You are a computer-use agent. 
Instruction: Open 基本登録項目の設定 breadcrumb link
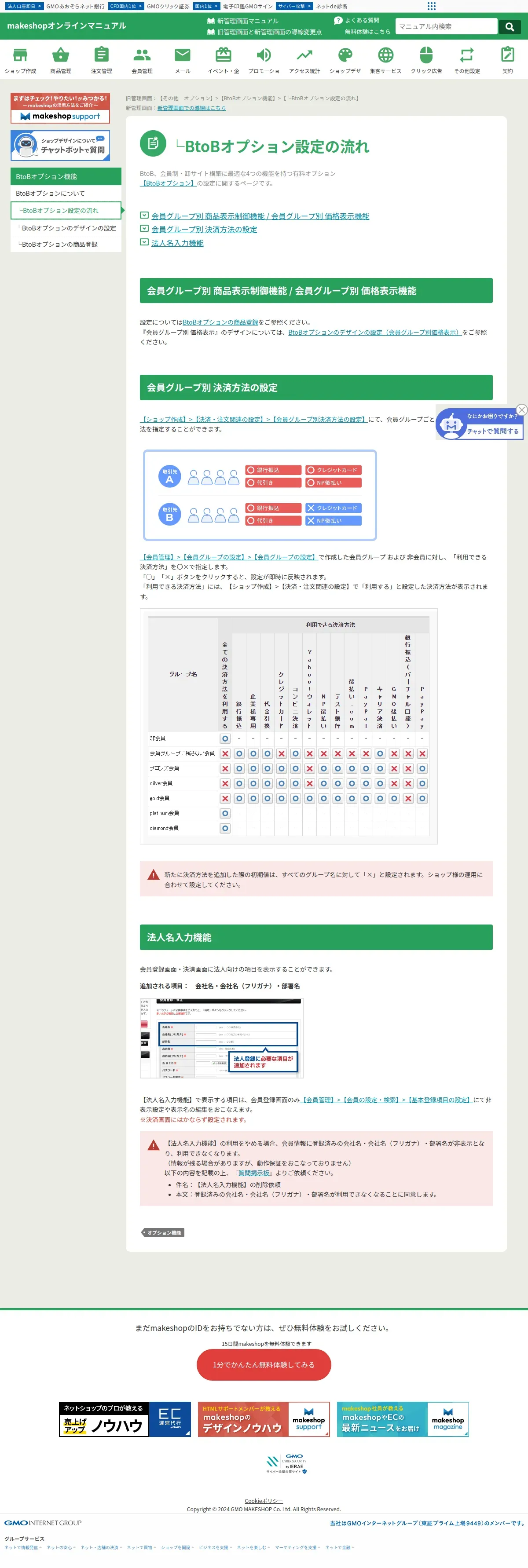[387, 1100]
